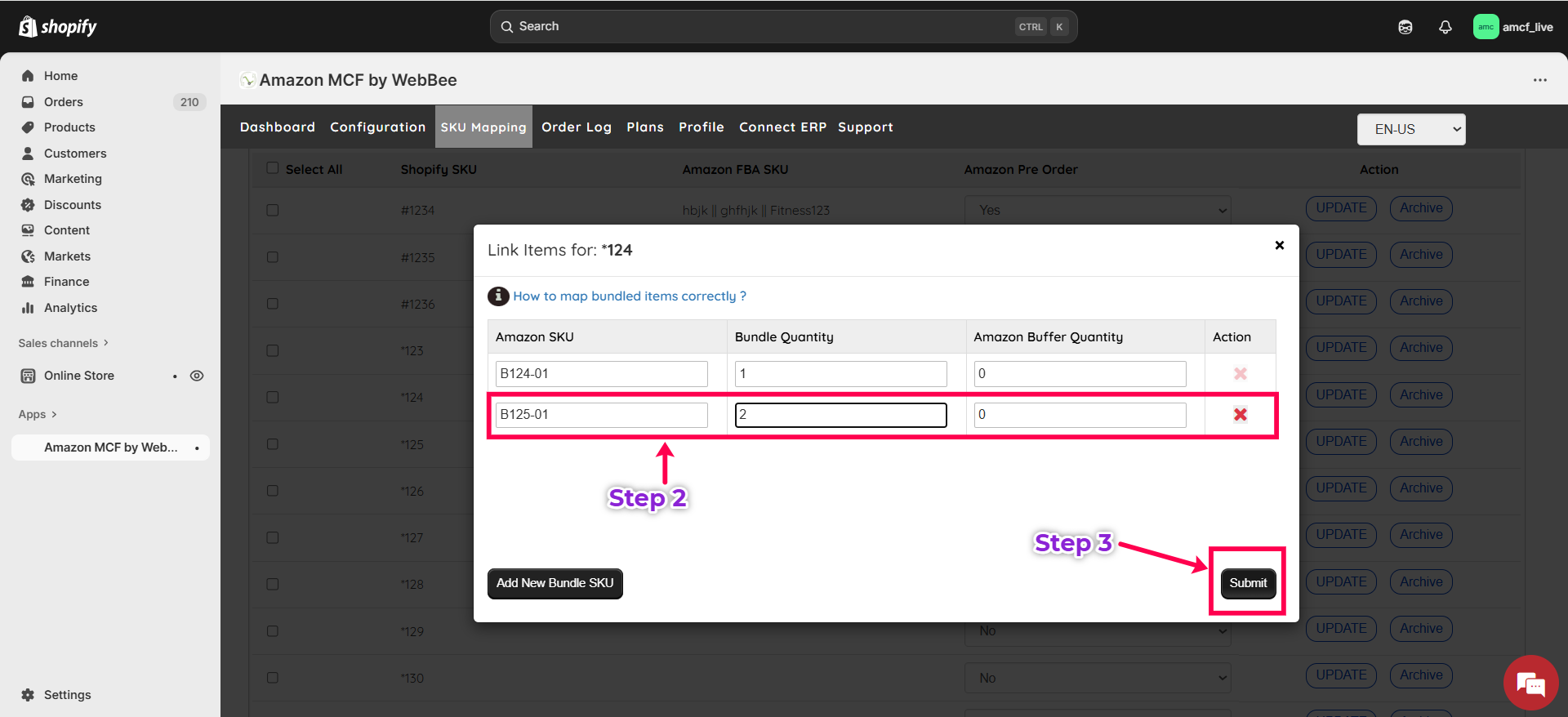
Task: Toggle Online Store eye preview icon
Action: pos(197,376)
